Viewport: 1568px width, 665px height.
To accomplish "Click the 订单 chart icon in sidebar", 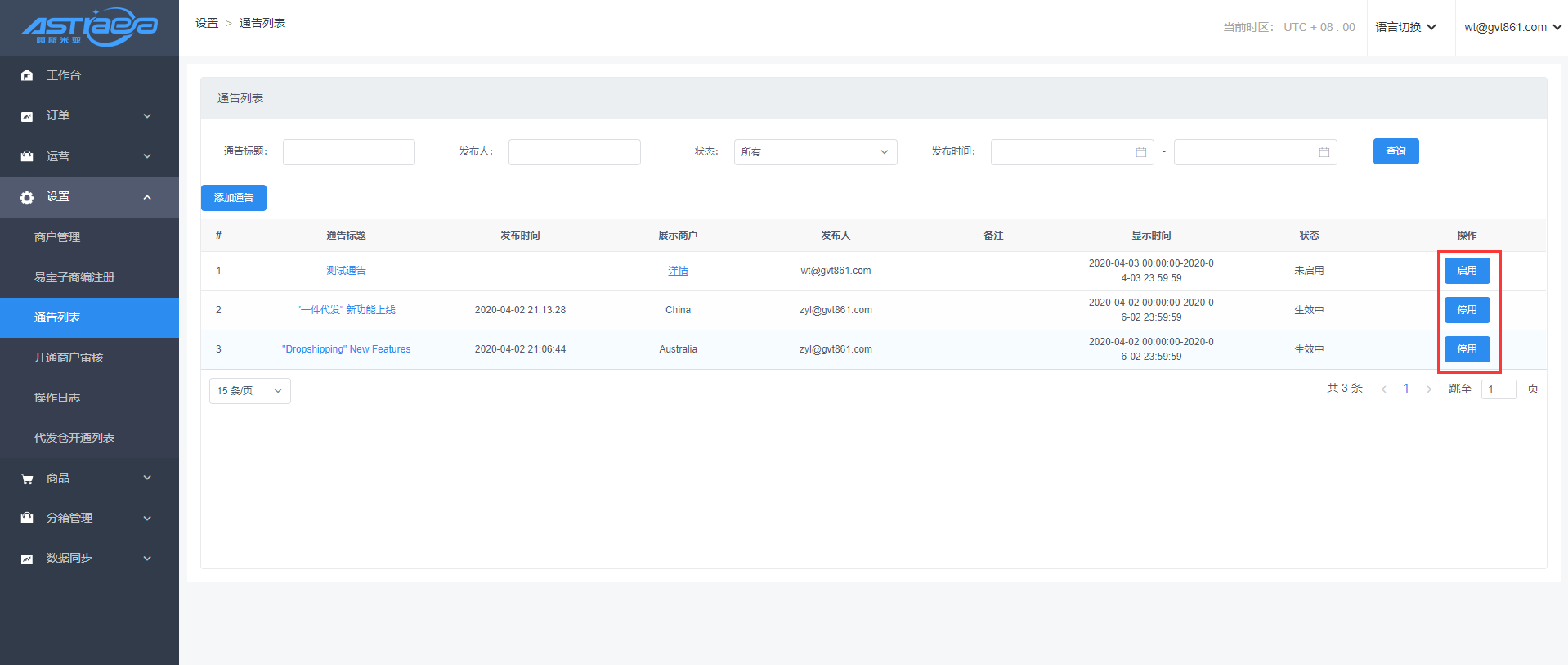I will tap(27, 116).
